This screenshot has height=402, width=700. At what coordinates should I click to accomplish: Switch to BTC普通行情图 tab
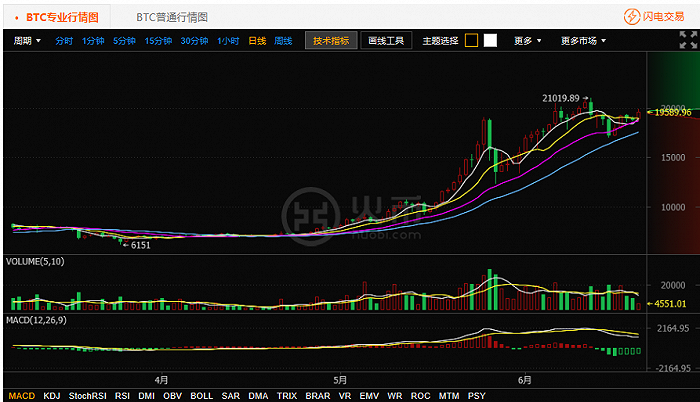click(x=172, y=17)
